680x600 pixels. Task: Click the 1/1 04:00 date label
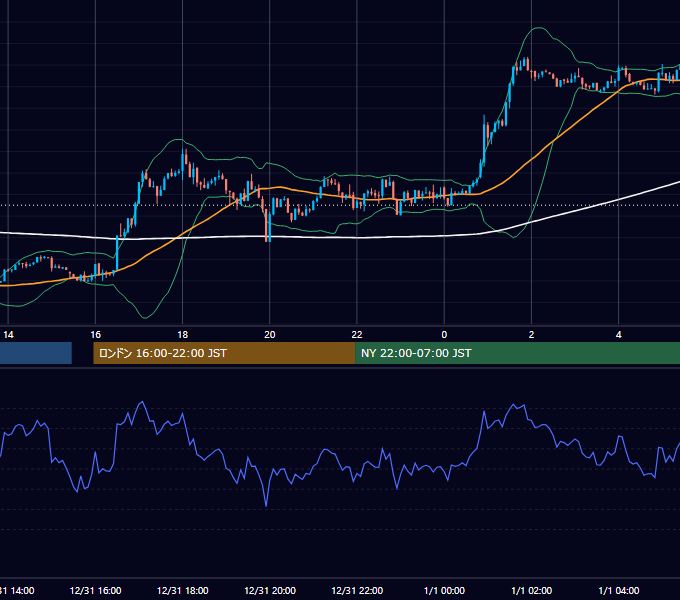click(618, 590)
